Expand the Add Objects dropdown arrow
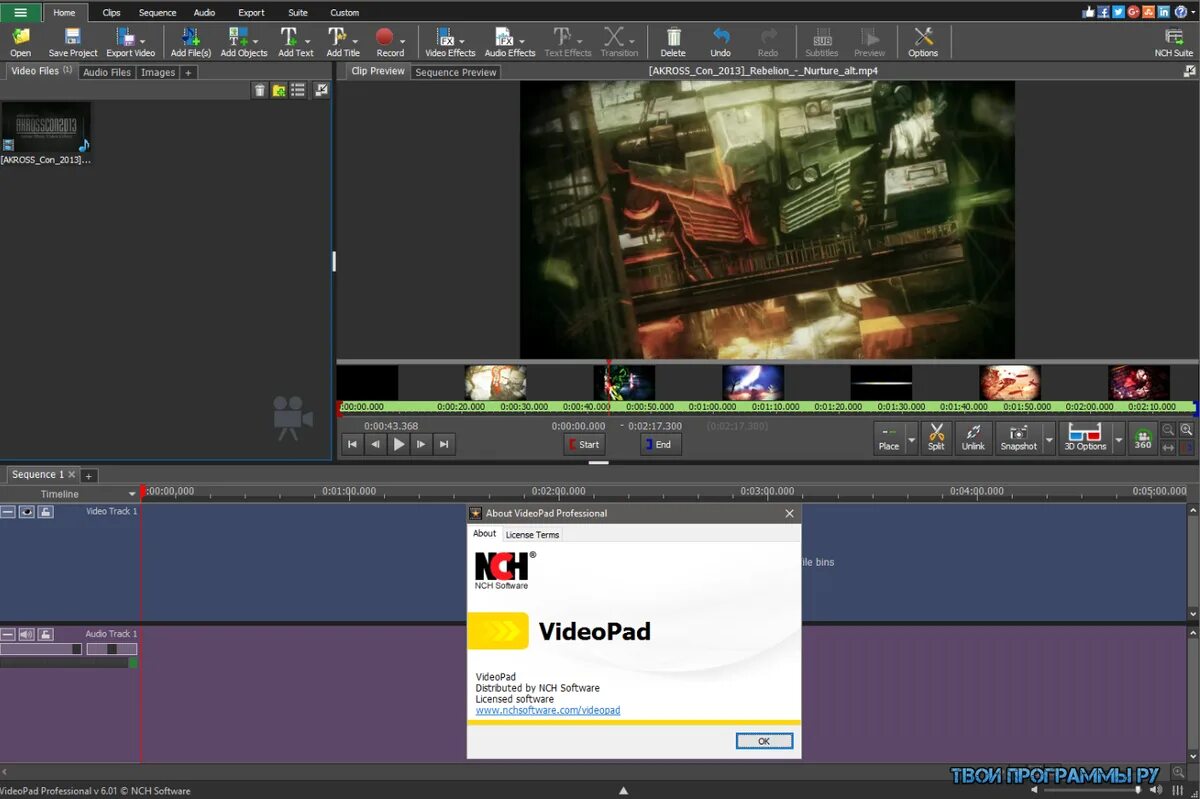 coord(254,41)
